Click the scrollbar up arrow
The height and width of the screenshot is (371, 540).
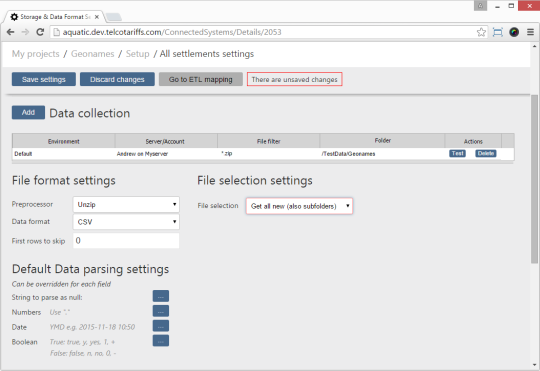pyautogui.click(x=534, y=46)
